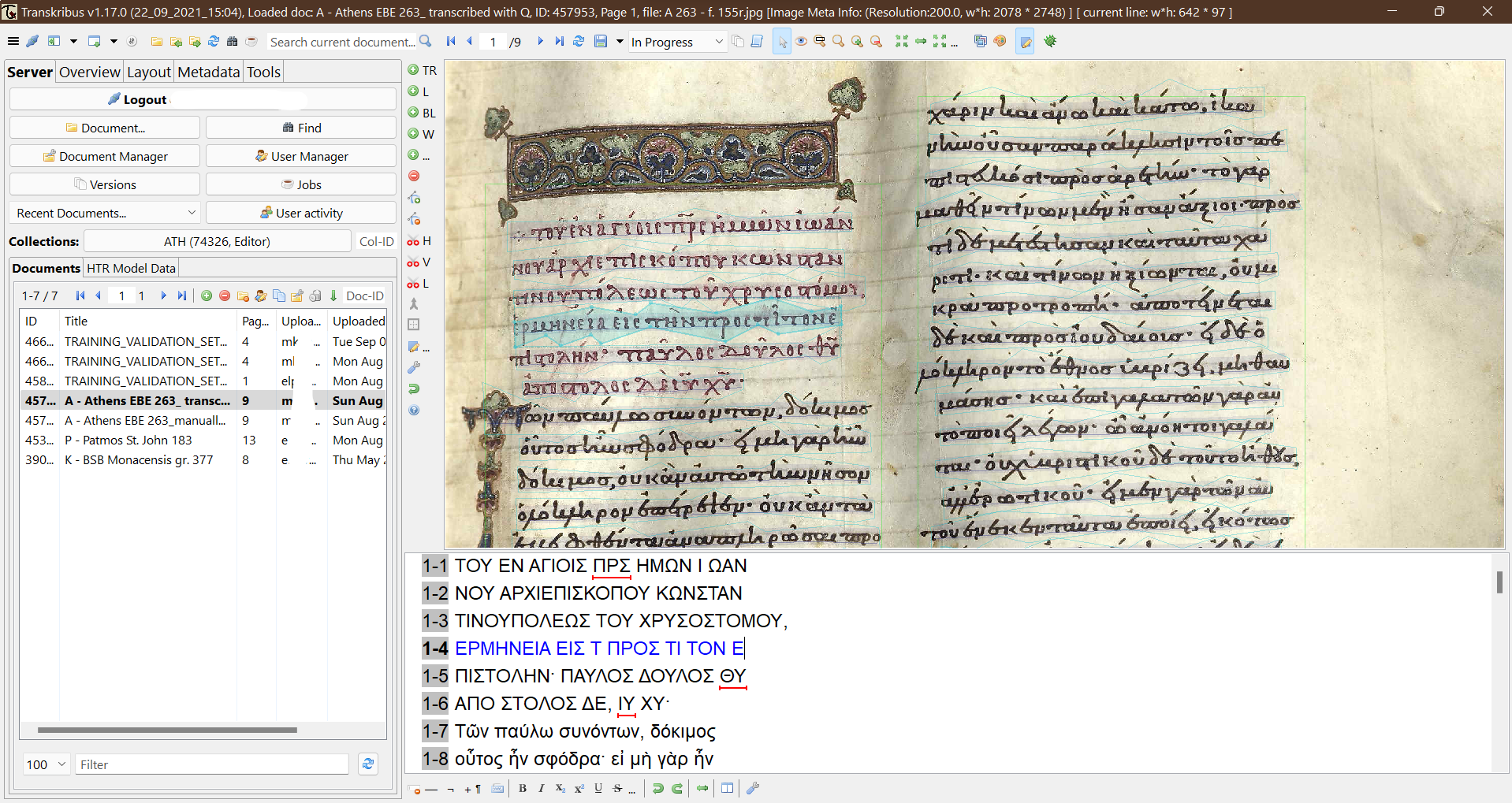The width and height of the screenshot is (1512, 803).
Task: Open the Jobs button
Action: tap(301, 184)
